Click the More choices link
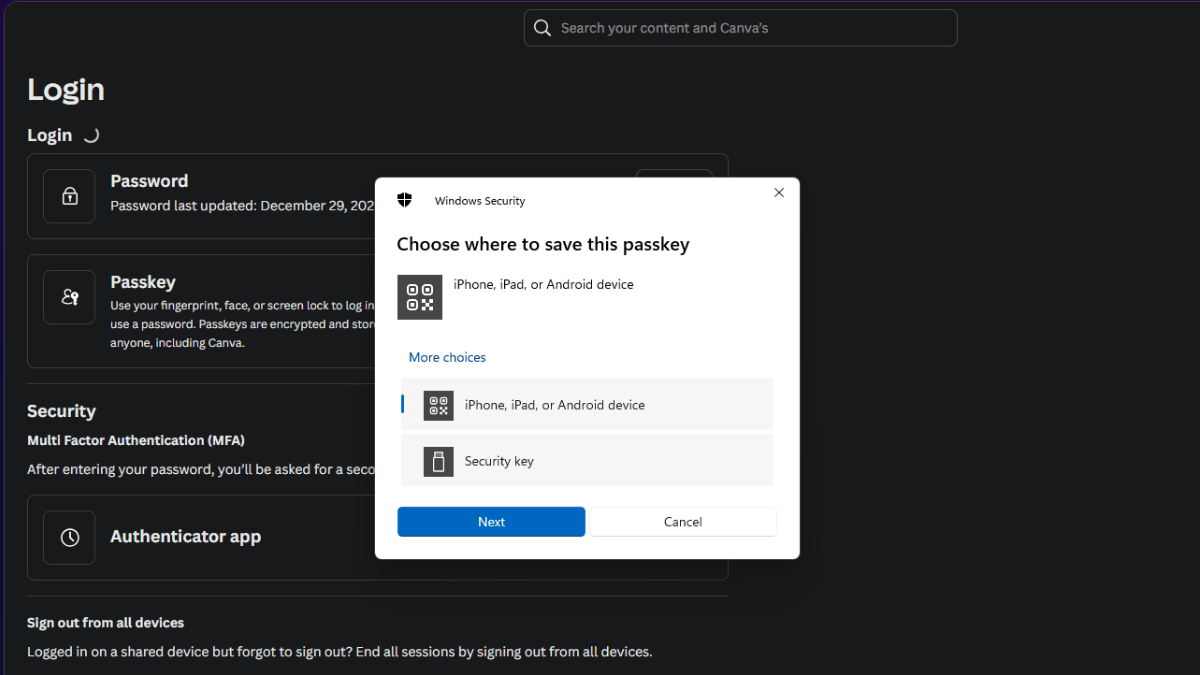This screenshot has width=1200, height=675. [447, 357]
